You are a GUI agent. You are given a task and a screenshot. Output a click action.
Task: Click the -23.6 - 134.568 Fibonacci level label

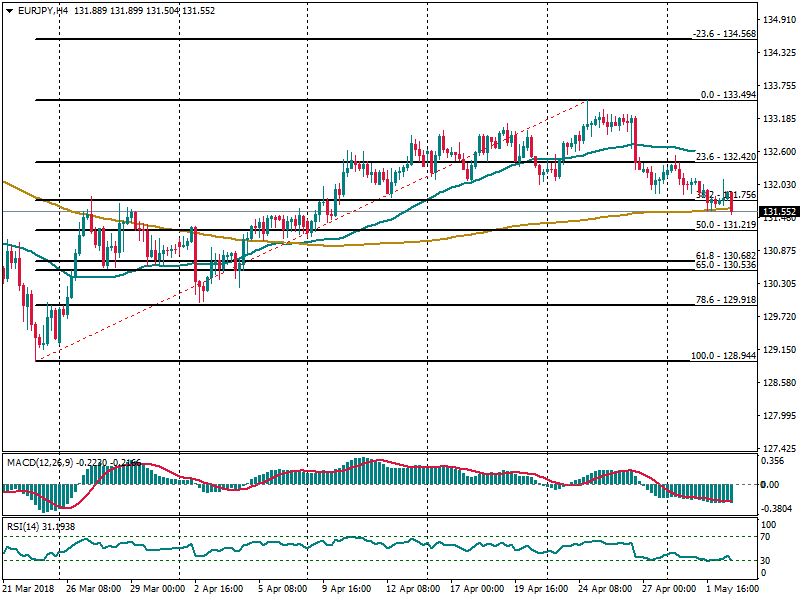pos(724,34)
